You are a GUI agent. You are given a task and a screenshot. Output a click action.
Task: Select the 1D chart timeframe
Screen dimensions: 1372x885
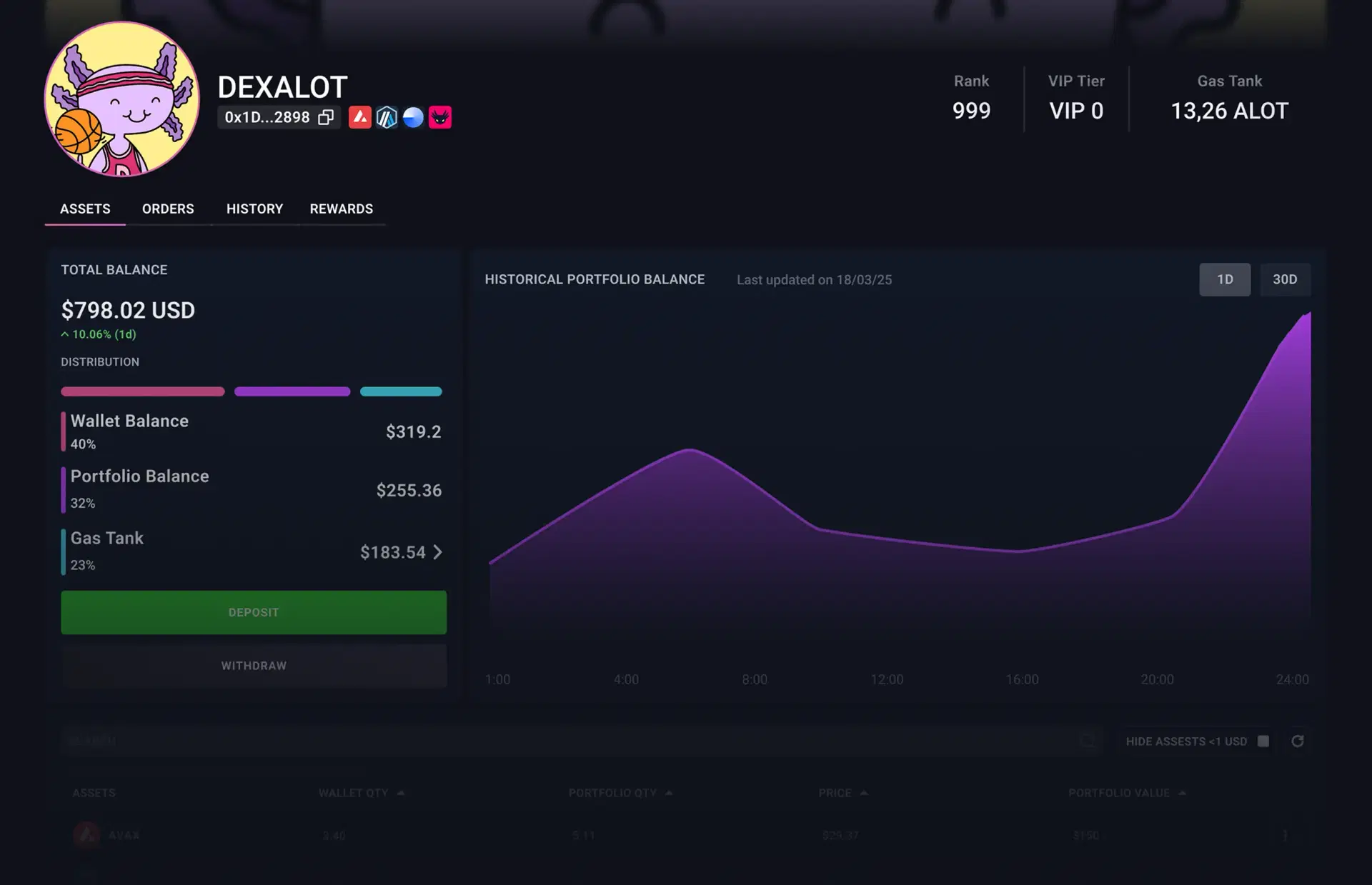pyautogui.click(x=1224, y=279)
